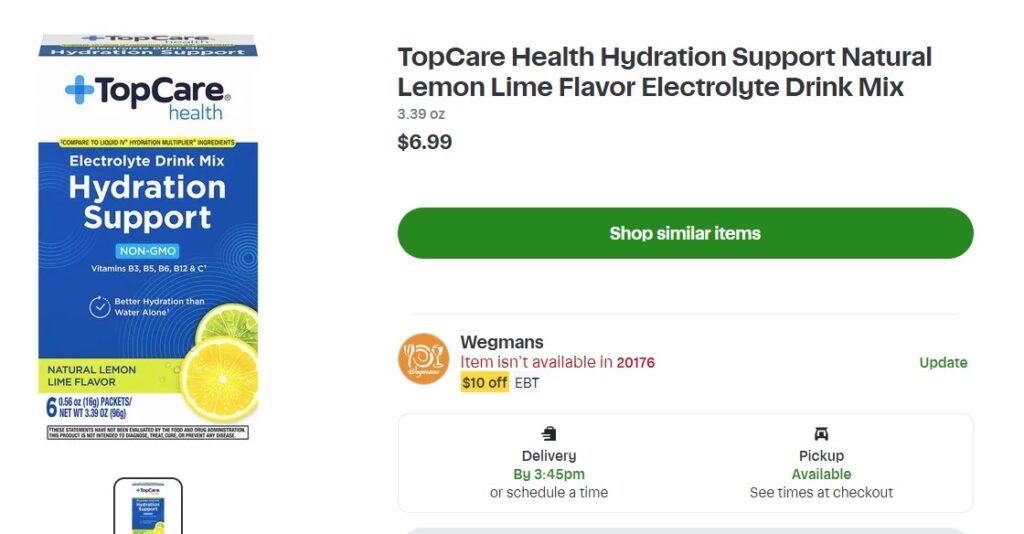The image size is (1024, 534).
Task: Click the Wegmans store logo icon
Action: [423, 359]
